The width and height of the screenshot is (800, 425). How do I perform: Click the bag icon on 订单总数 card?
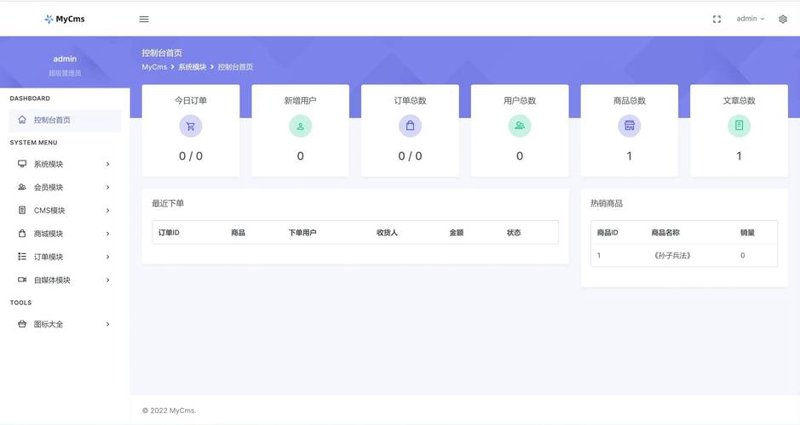coord(410,126)
